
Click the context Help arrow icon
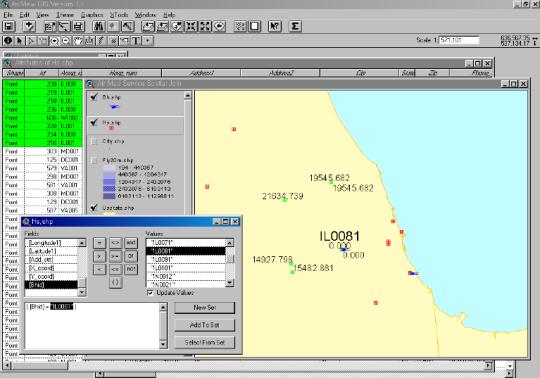click(x=274, y=27)
